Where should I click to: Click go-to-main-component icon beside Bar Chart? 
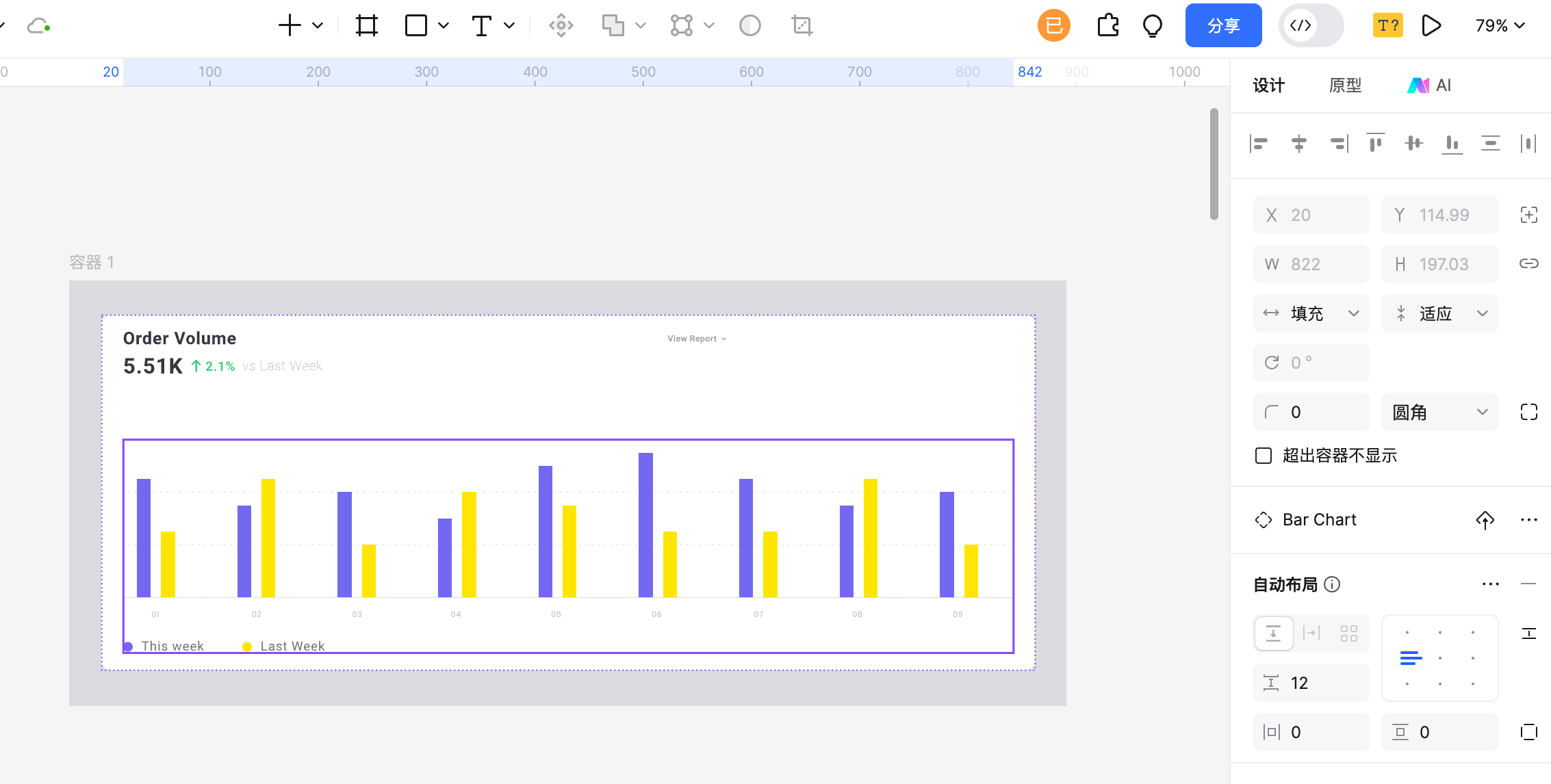click(1485, 520)
